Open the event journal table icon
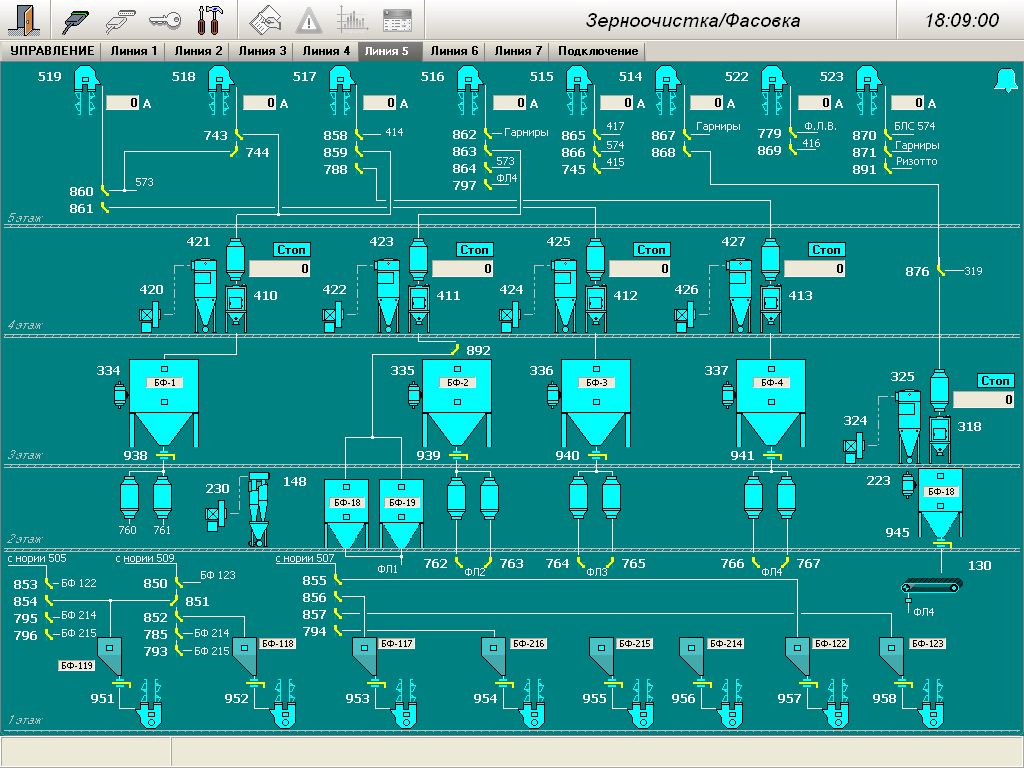 [397, 19]
